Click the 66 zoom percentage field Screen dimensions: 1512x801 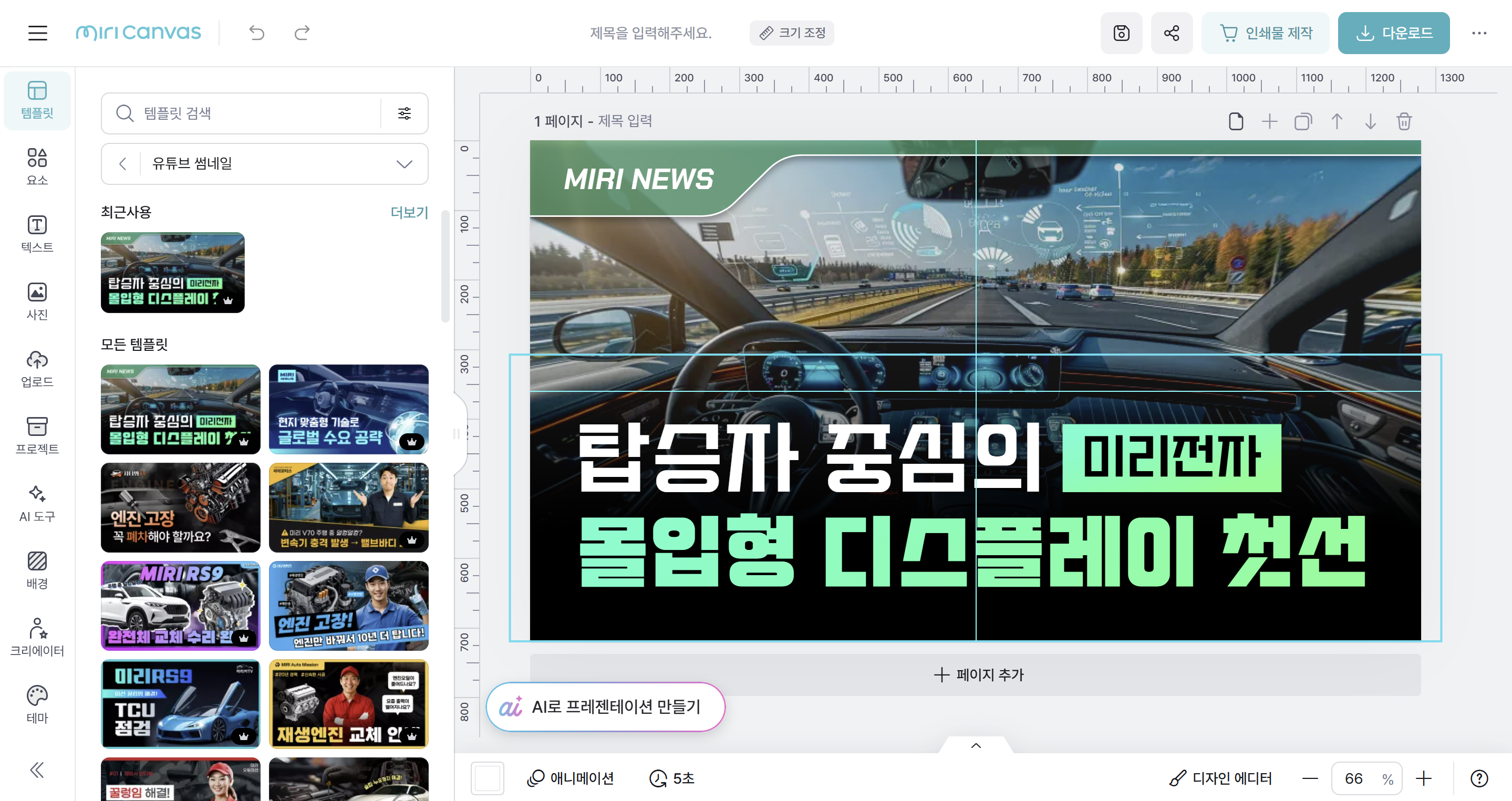click(x=1353, y=779)
